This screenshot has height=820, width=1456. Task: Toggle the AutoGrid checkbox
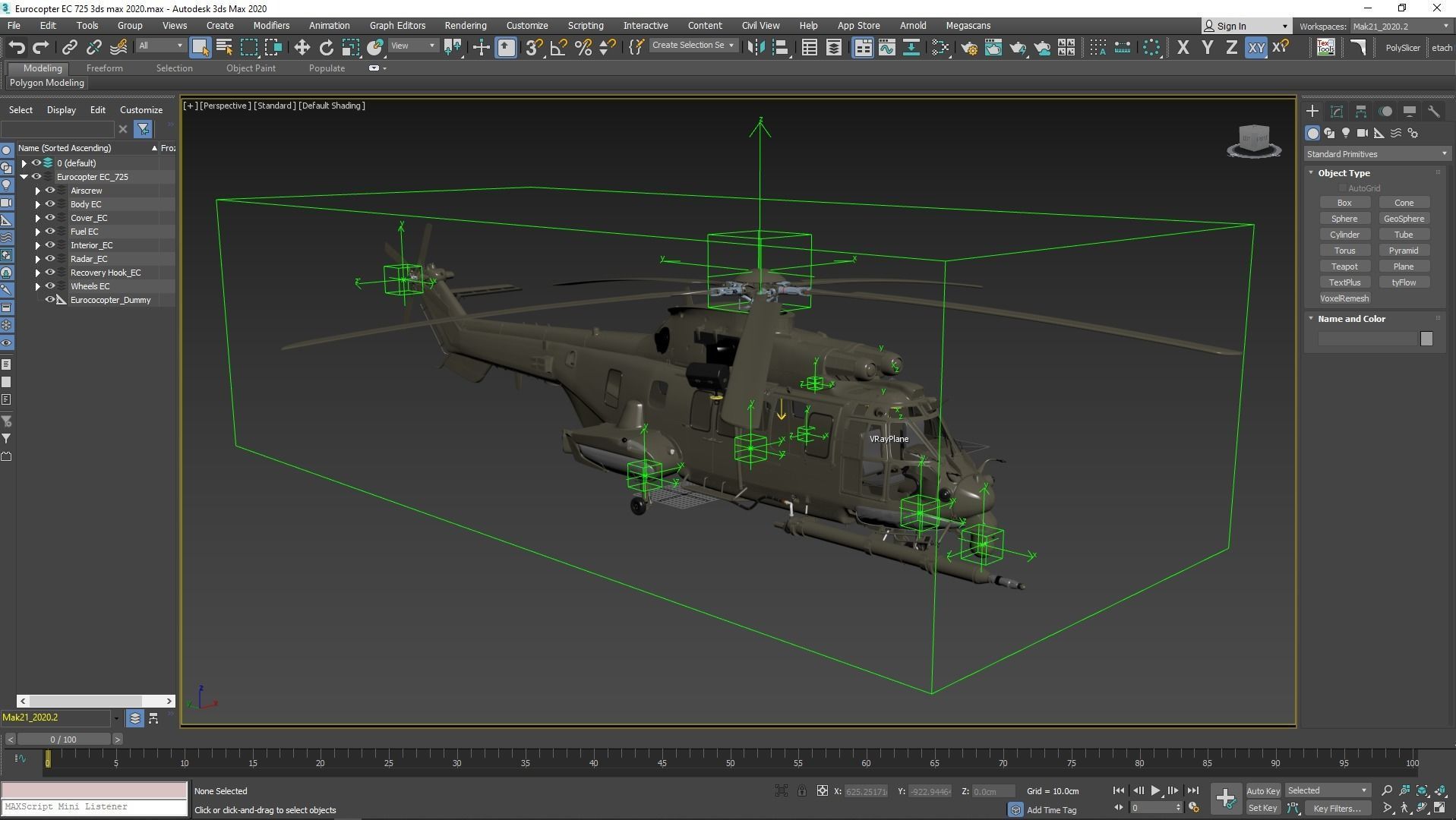tap(1343, 188)
